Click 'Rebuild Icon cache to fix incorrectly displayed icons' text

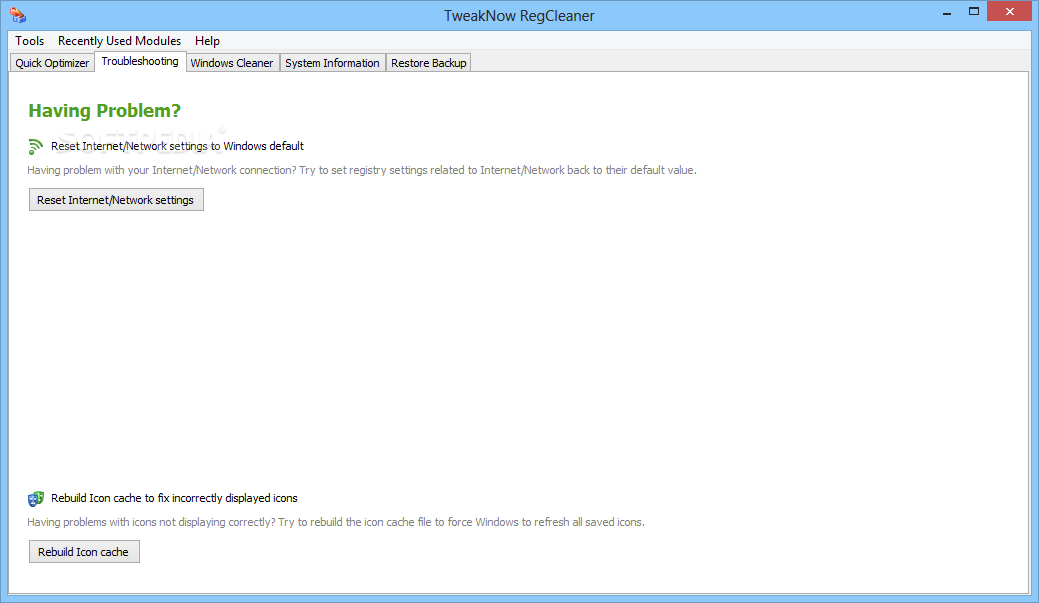[x=174, y=498]
